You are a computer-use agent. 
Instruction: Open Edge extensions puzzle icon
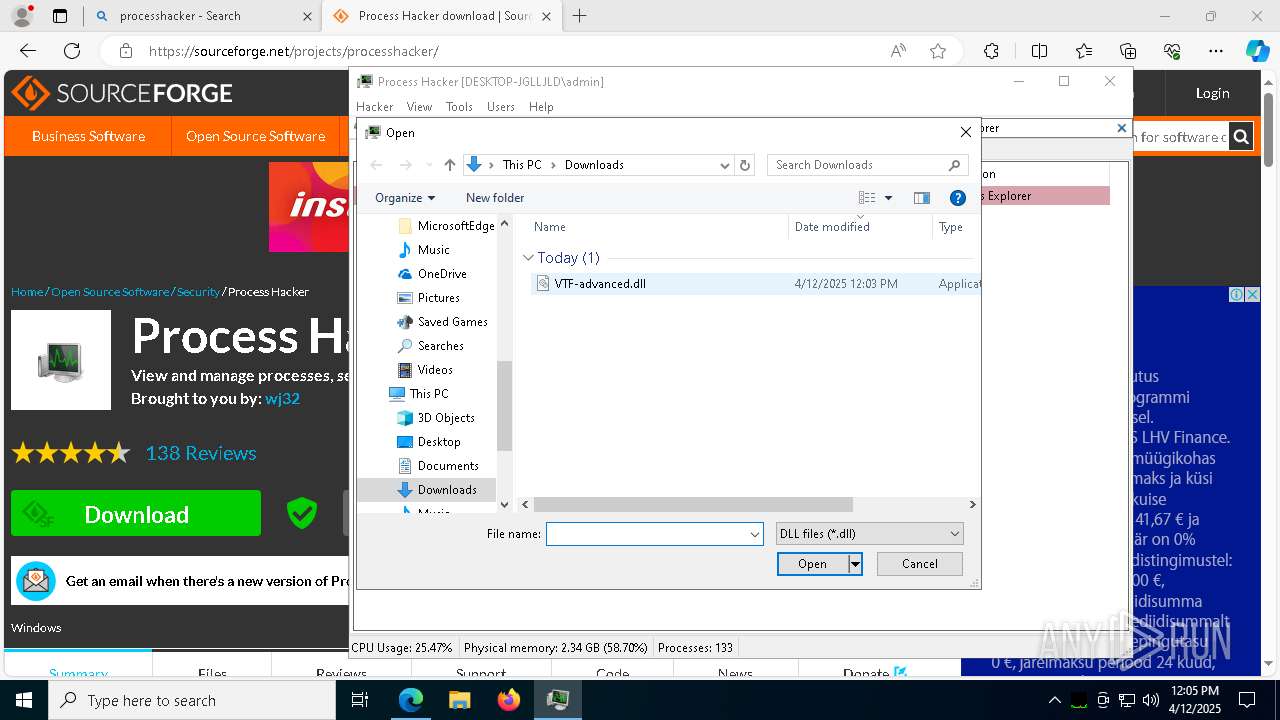click(991, 51)
